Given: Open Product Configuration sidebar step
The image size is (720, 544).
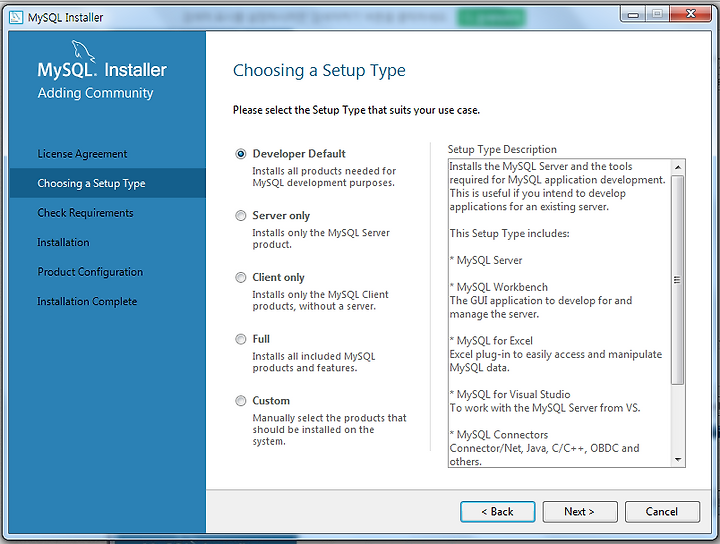Looking at the screenshot, I should pos(90,272).
